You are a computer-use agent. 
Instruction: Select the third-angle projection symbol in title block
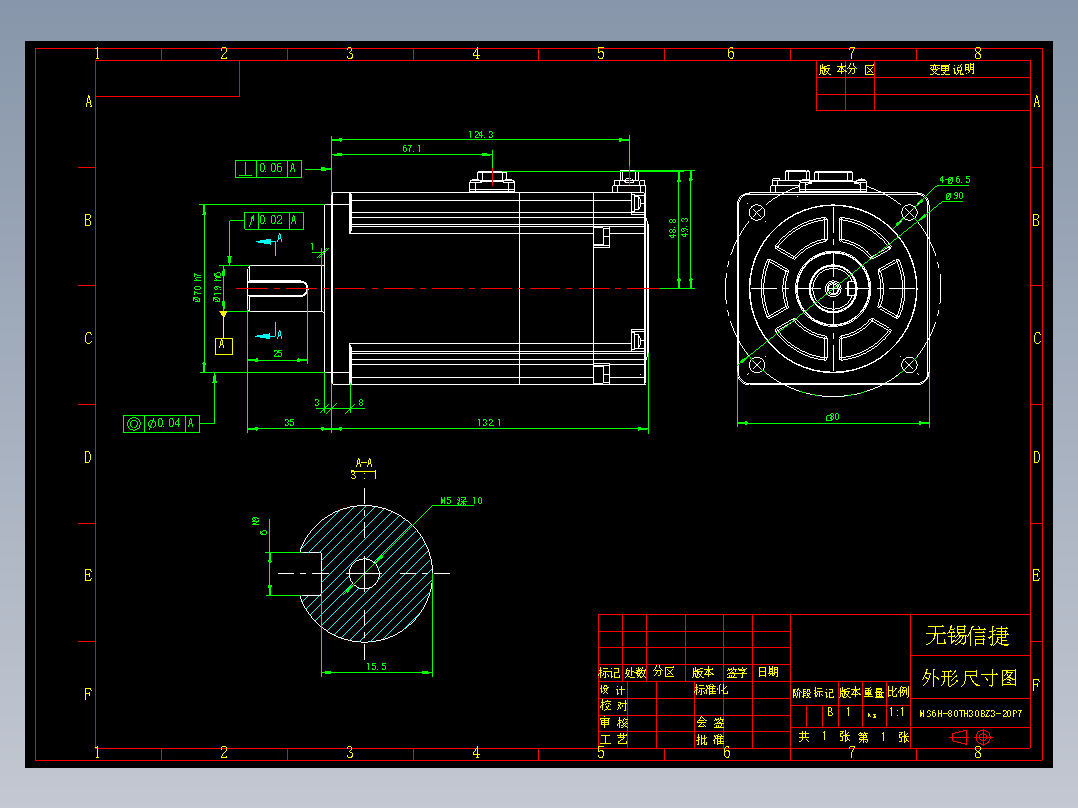tap(959, 737)
